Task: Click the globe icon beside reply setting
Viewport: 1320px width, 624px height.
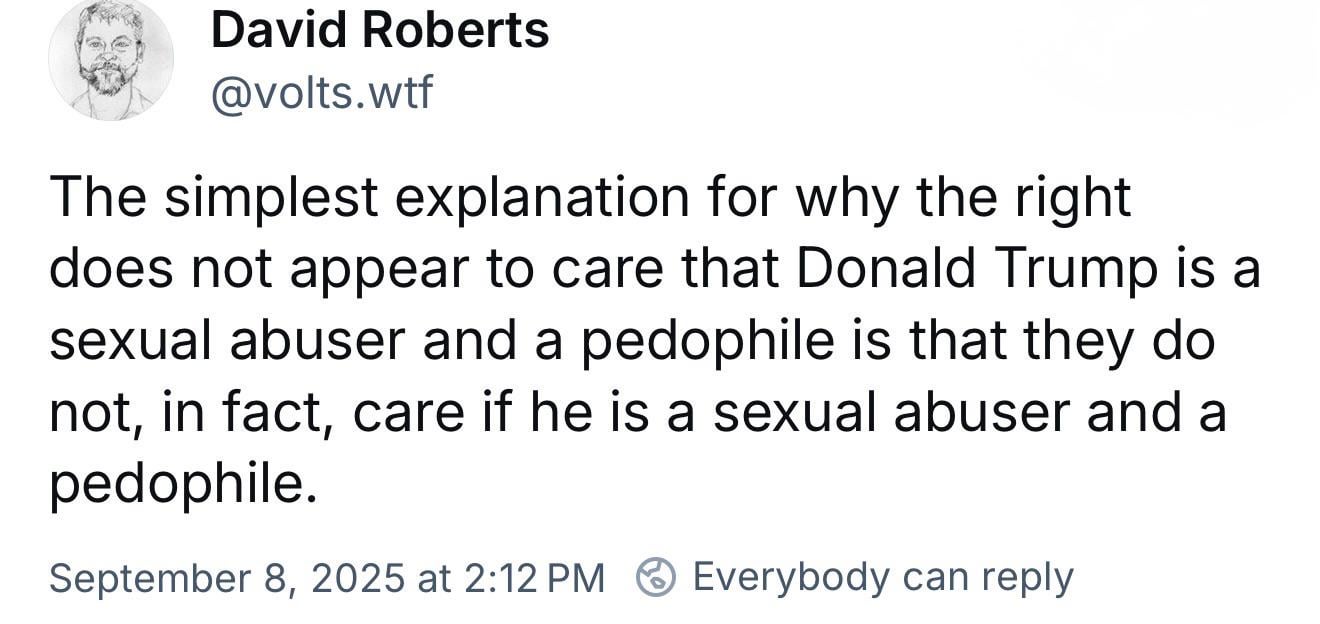Action: click(x=655, y=578)
